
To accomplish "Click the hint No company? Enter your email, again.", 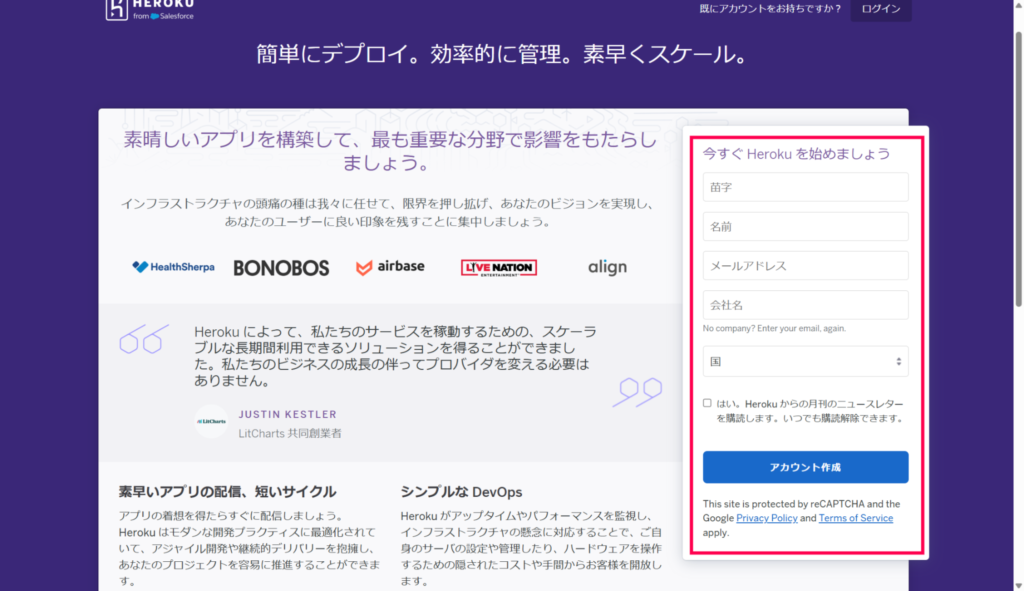I will (774, 328).
